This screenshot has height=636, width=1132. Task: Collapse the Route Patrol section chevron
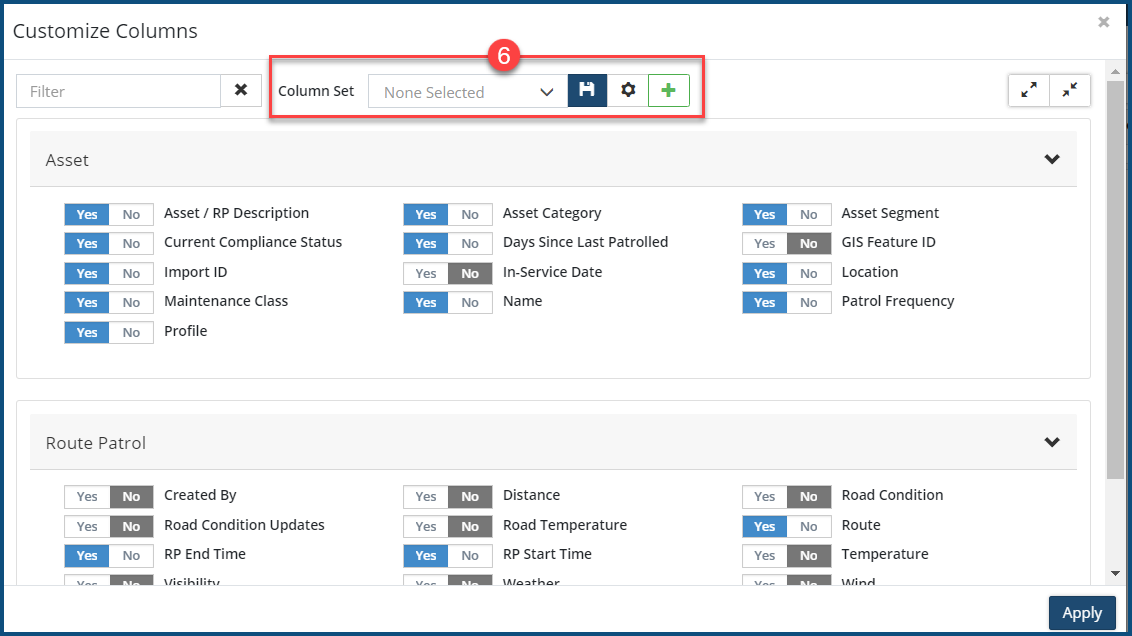(x=1052, y=442)
